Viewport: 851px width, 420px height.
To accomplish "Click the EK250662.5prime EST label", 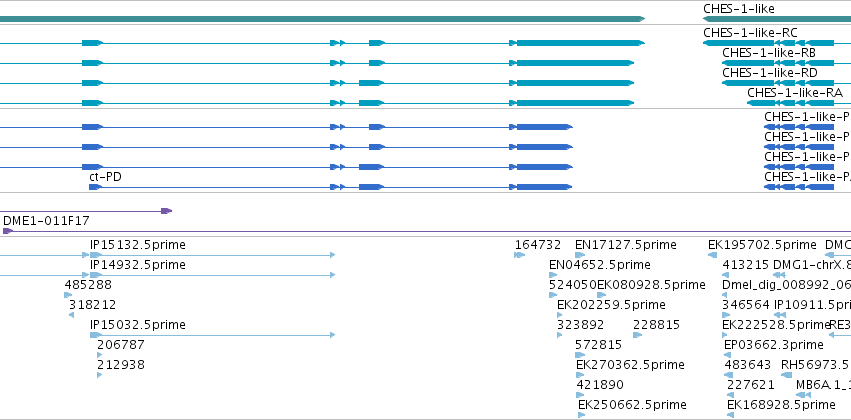I will 632,405.
